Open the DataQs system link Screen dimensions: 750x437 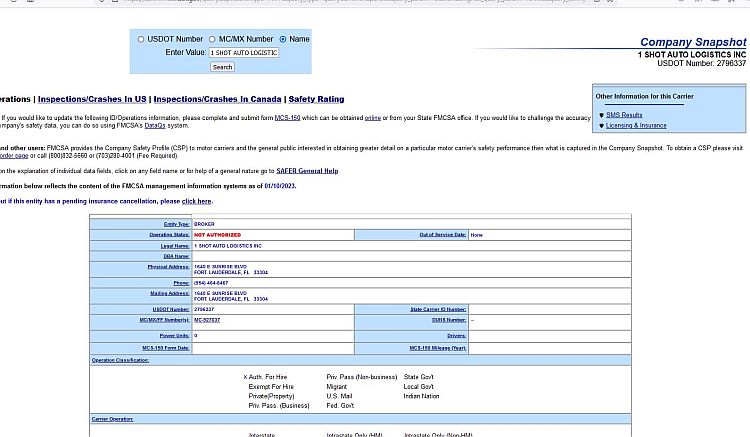click(x=155, y=125)
